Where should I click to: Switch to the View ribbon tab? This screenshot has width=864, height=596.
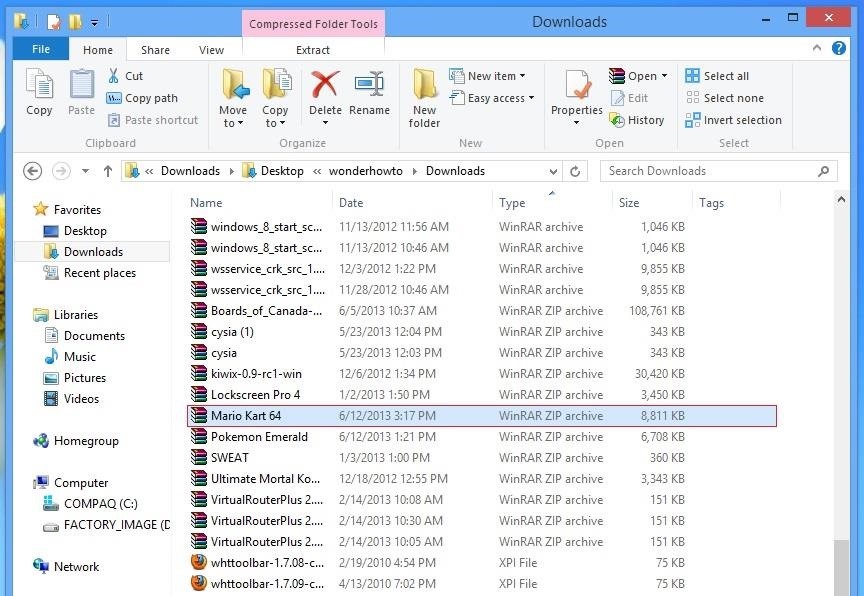tap(211, 50)
